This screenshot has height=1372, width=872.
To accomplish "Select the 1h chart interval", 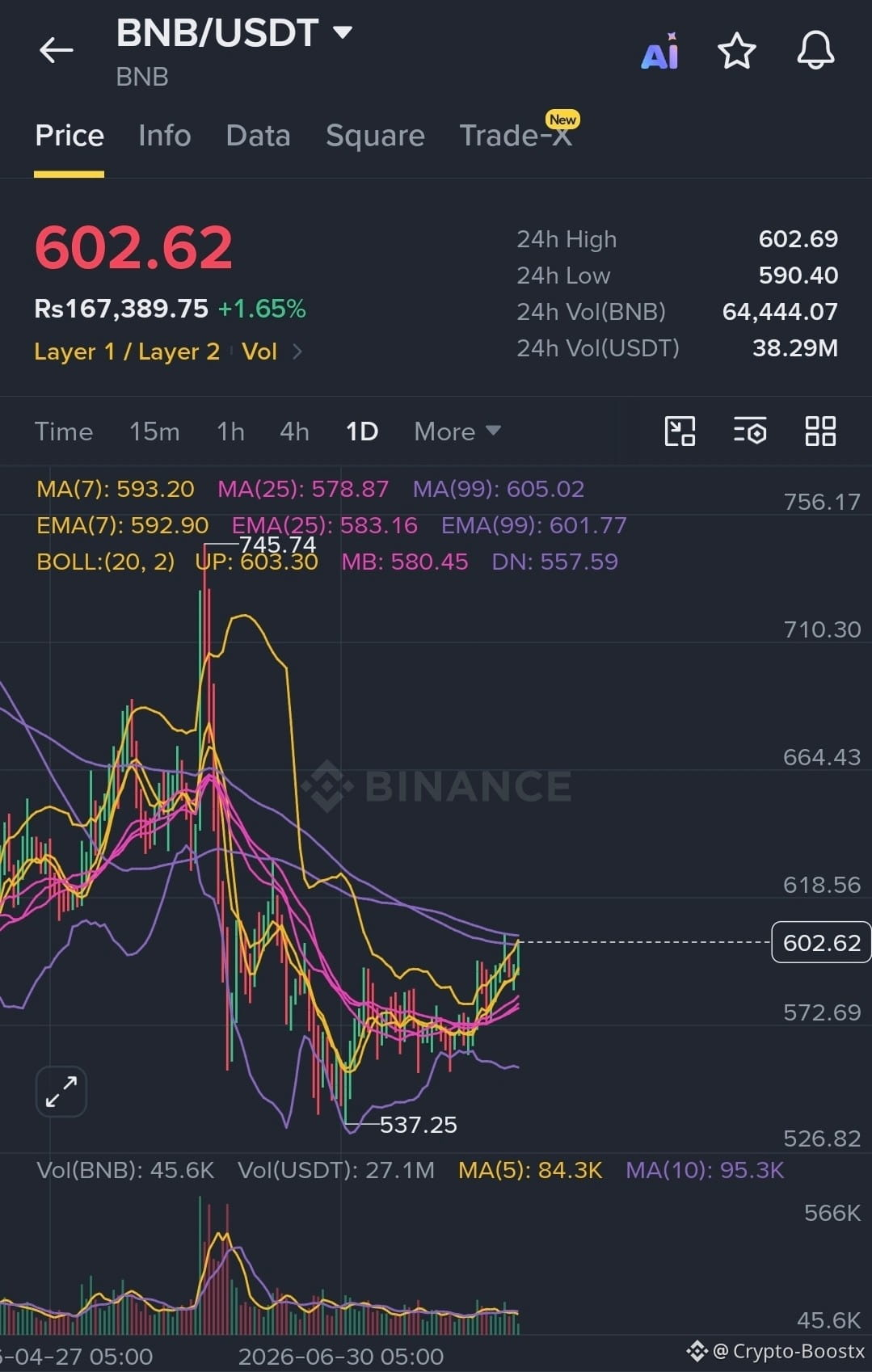I will 230,431.
